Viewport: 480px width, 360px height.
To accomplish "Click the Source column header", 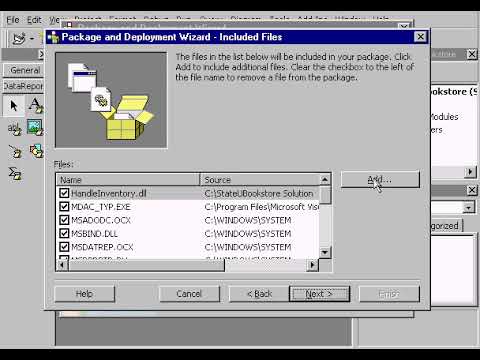I will (260, 180).
